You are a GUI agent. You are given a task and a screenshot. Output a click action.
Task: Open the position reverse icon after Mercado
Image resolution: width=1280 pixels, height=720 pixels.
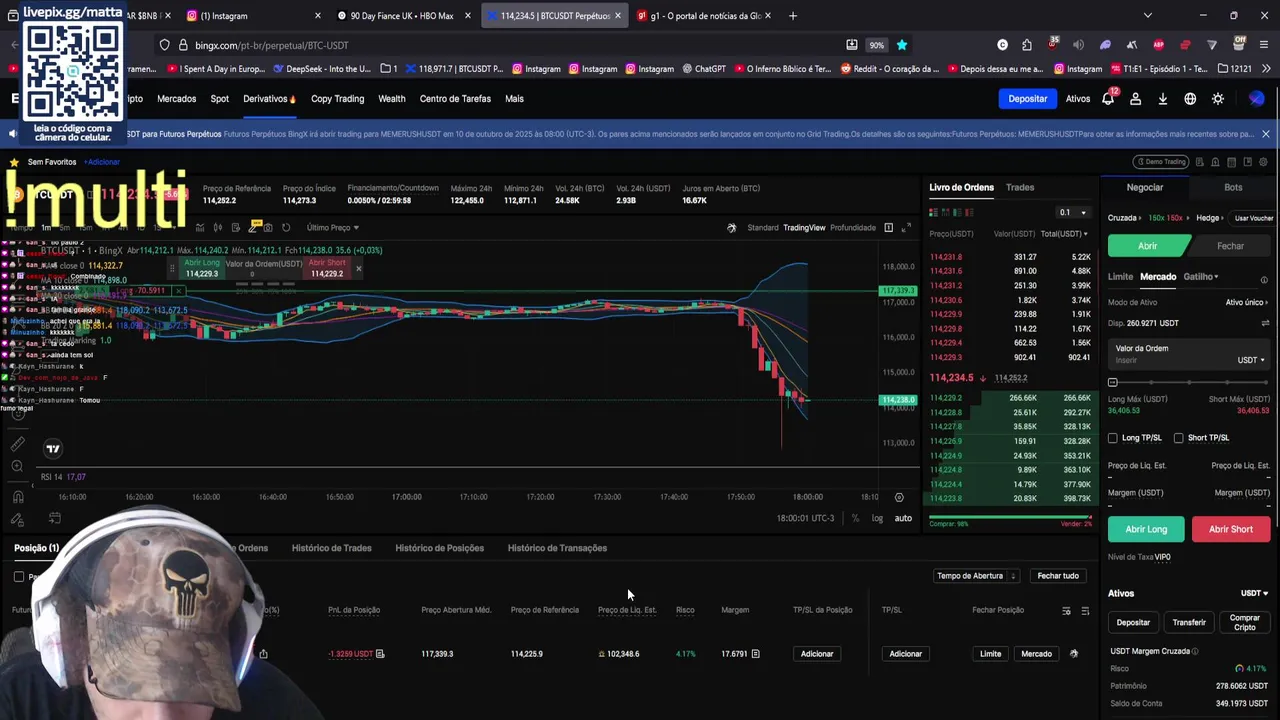pos(1074,653)
